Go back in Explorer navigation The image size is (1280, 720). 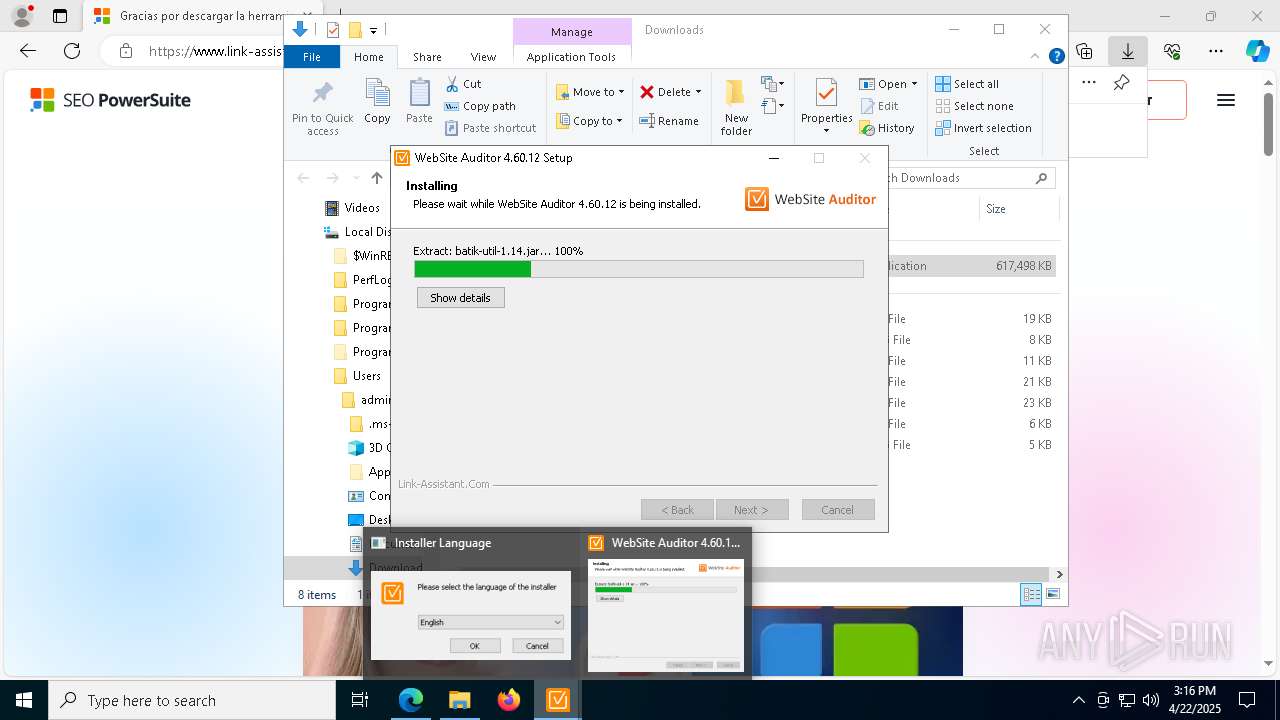tap(303, 178)
